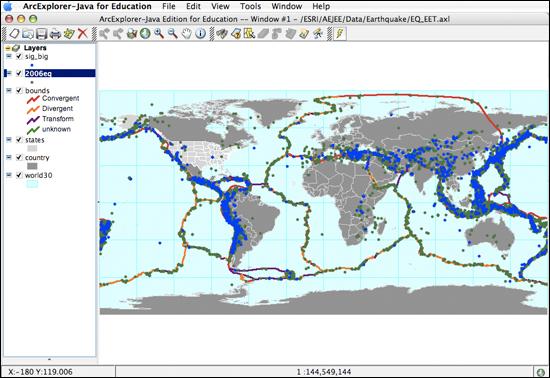Click the Previous Extent arrow icon
The height and width of the screenshot is (378, 550).
click(x=104, y=34)
